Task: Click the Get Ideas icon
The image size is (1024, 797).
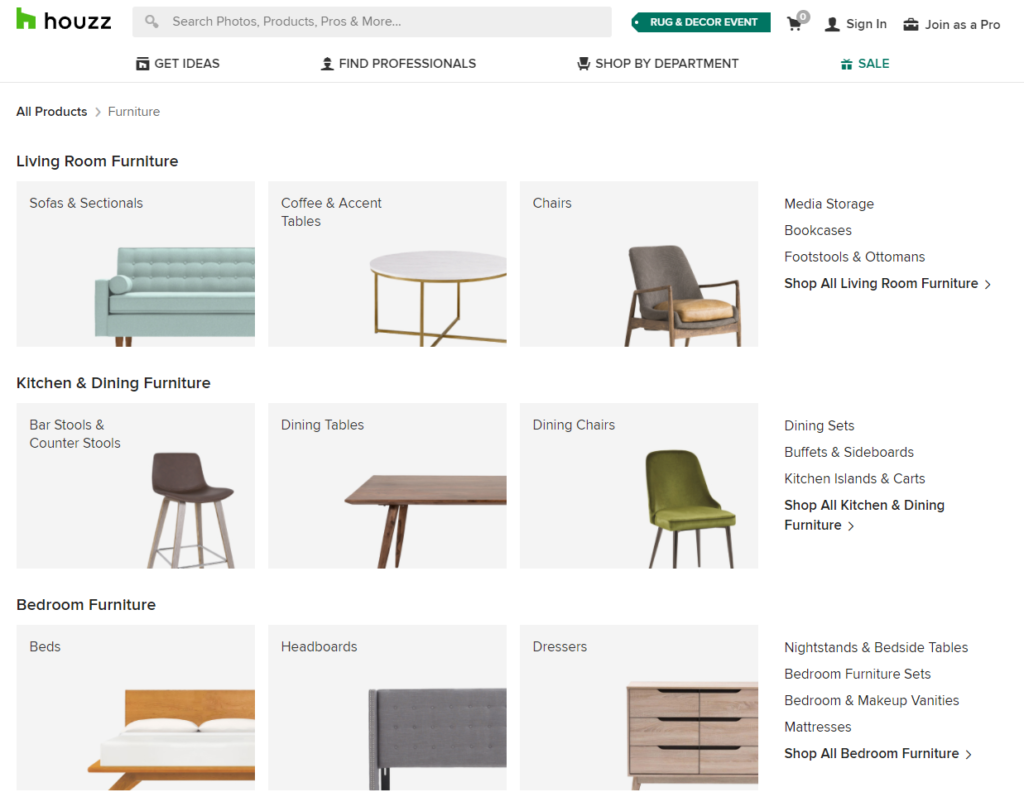Action: point(142,64)
